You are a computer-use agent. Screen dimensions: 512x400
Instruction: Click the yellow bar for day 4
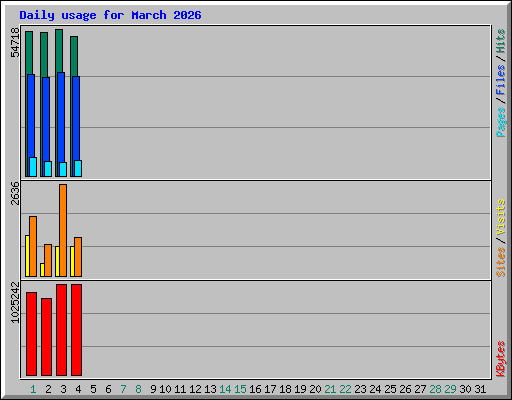72,261
